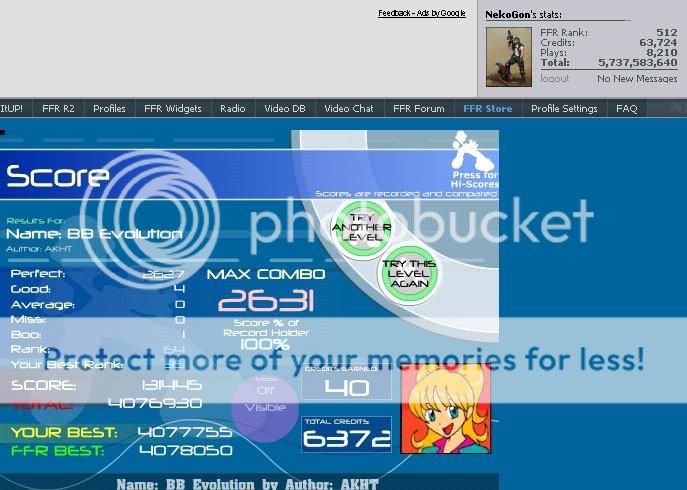
Task: Click the Try This Level Again circle
Action: tap(408, 271)
